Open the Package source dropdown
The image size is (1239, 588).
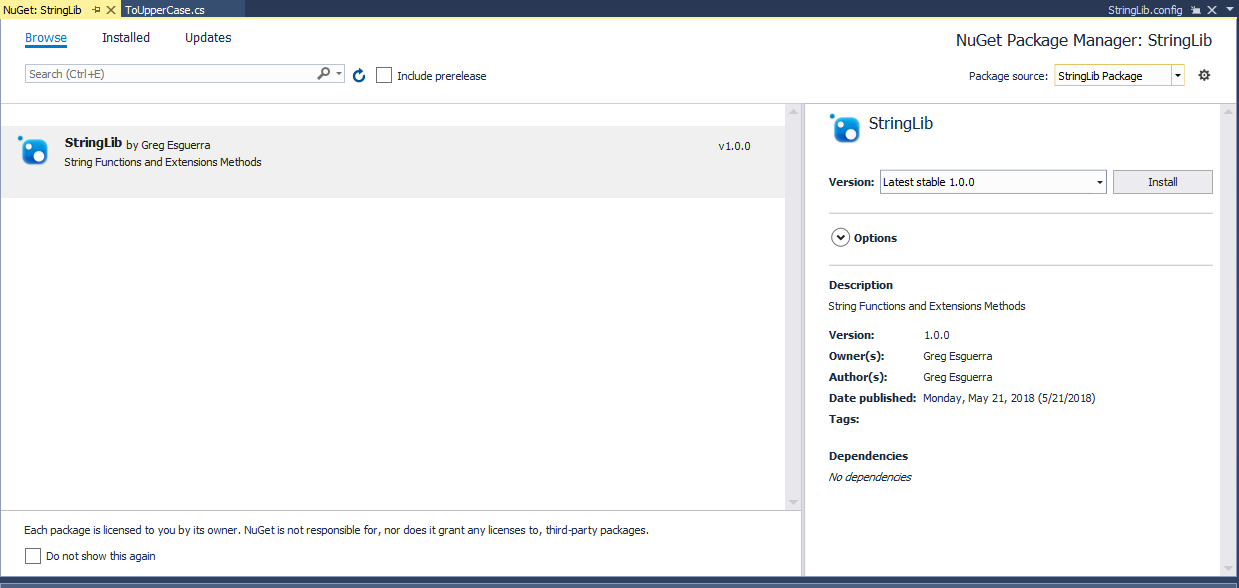click(1119, 75)
